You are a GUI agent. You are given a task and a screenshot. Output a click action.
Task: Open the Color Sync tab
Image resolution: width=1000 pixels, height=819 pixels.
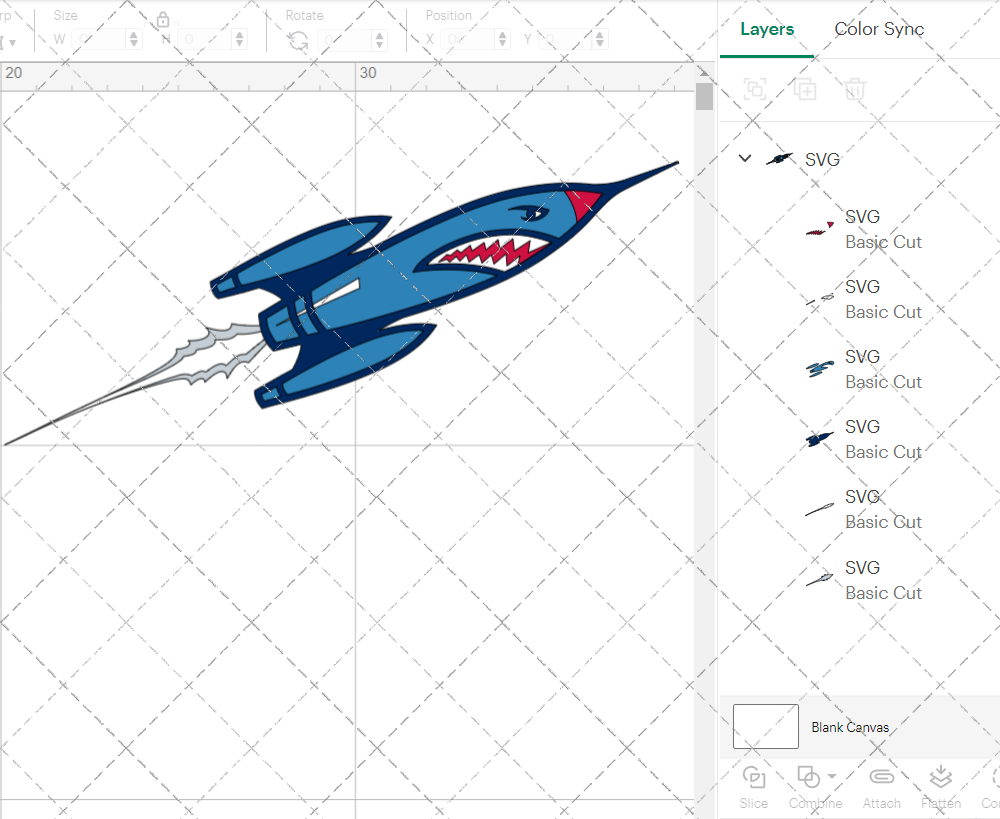click(879, 29)
